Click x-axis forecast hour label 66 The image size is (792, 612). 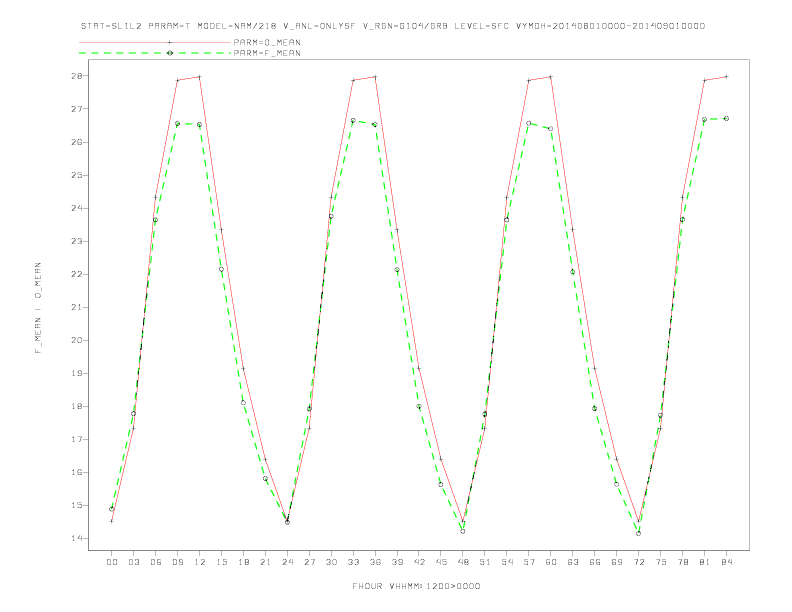coord(595,562)
